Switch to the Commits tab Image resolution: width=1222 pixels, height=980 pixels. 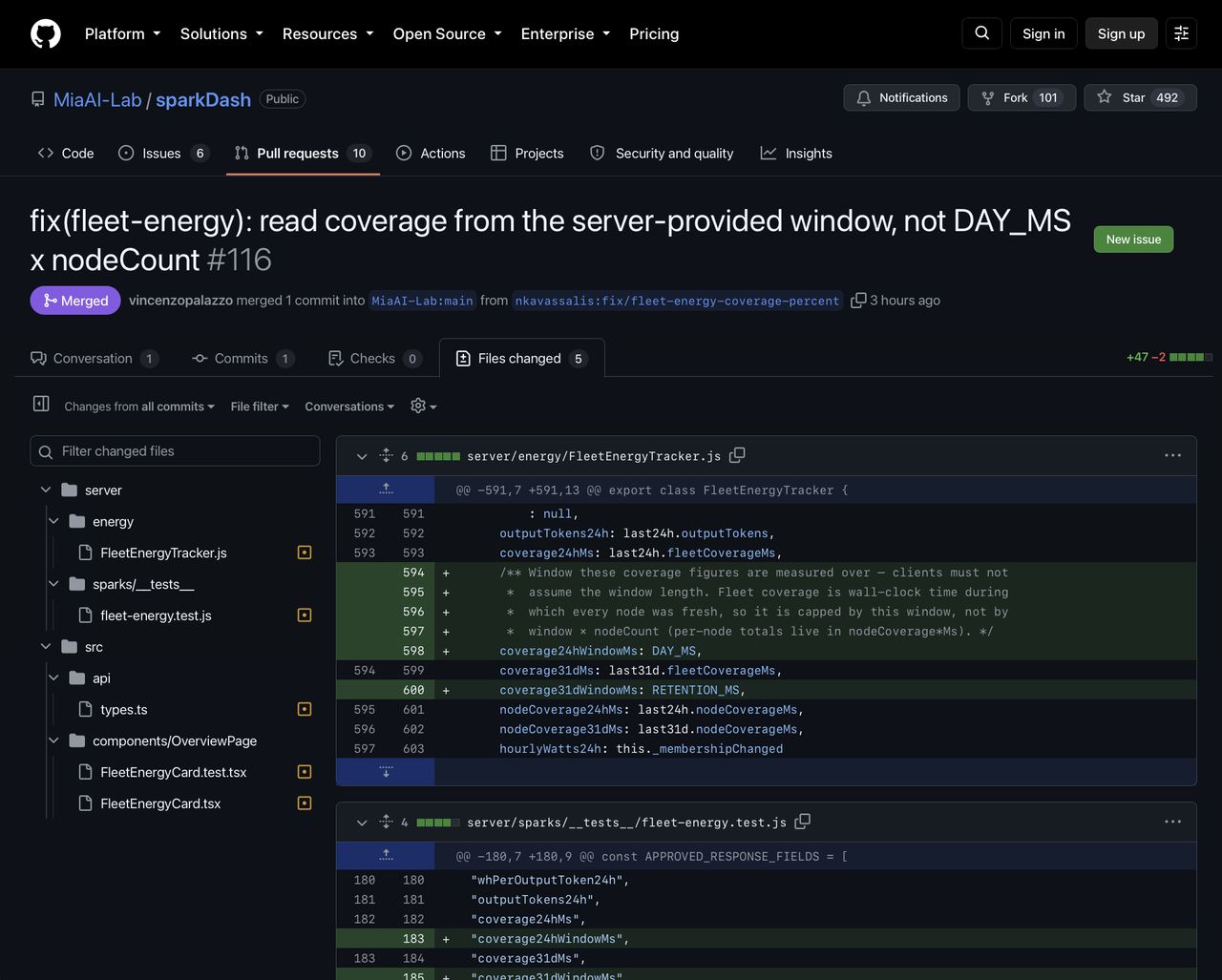[242, 359]
